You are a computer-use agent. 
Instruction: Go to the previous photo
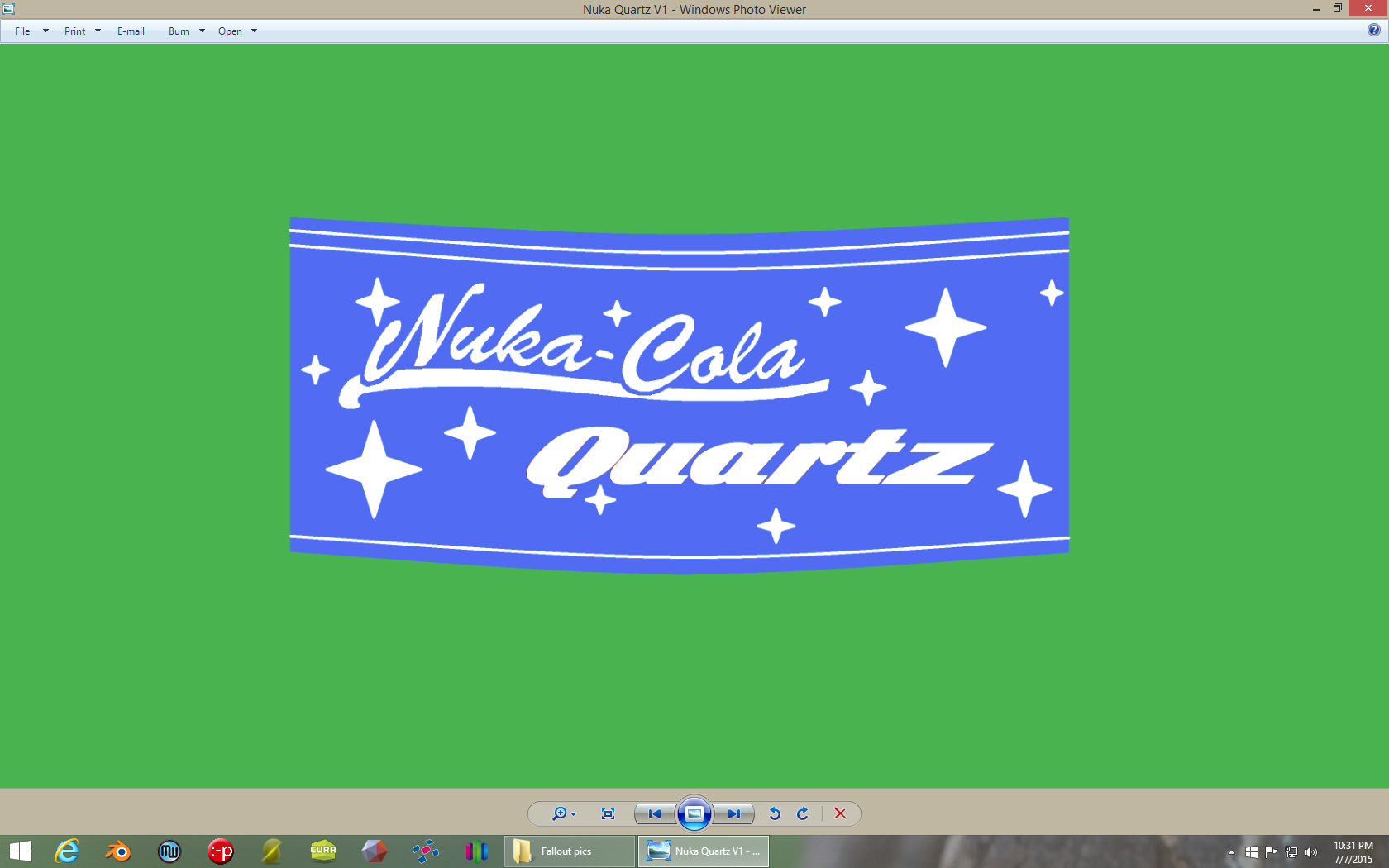click(x=655, y=813)
